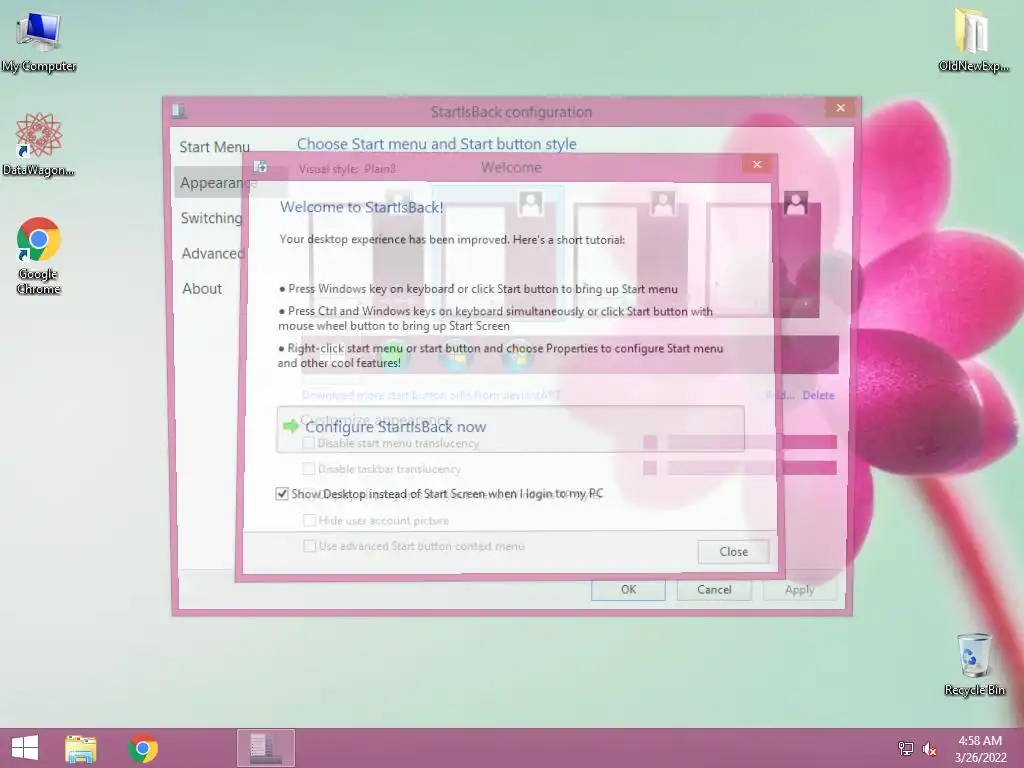The image size is (1024, 768).
Task: Adjust the start menu translucency slider
Action: (752, 443)
